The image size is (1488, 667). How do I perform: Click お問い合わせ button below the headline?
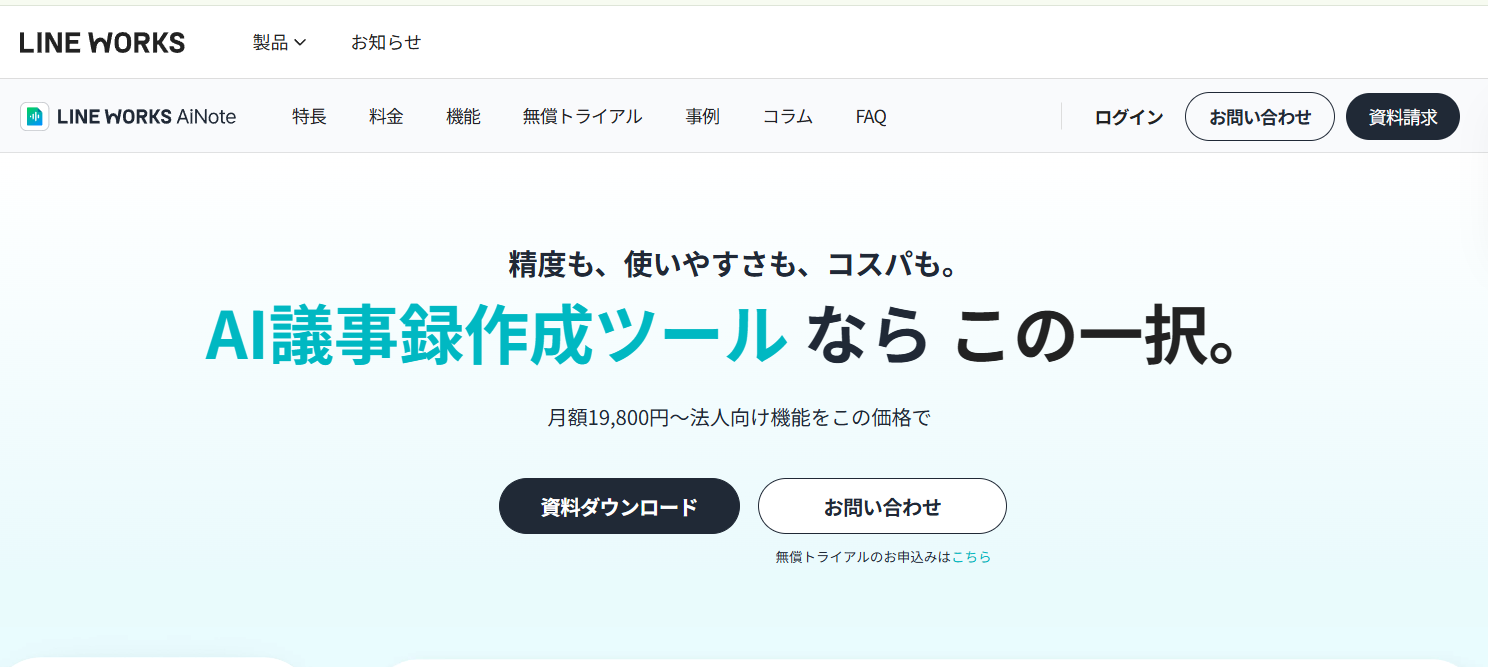pos(882,506)
